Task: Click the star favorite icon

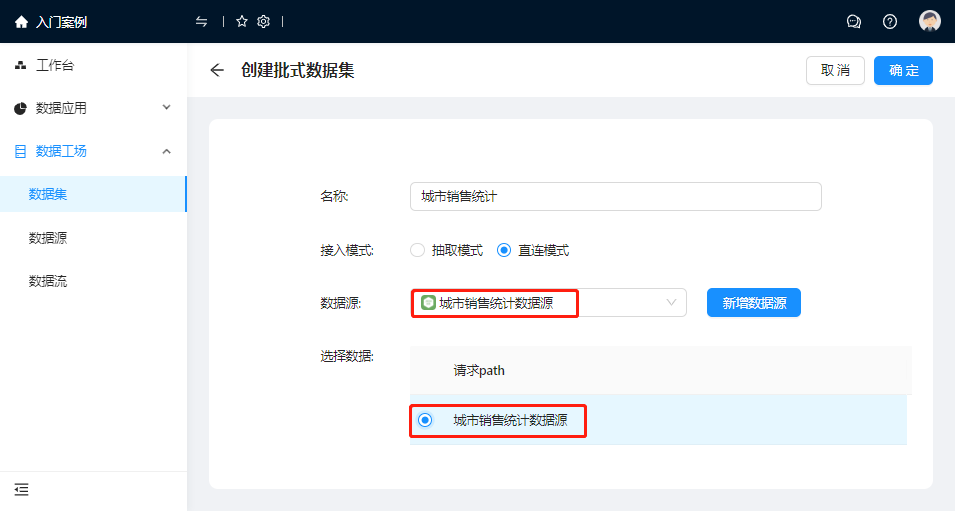Action: pos(242,22)
